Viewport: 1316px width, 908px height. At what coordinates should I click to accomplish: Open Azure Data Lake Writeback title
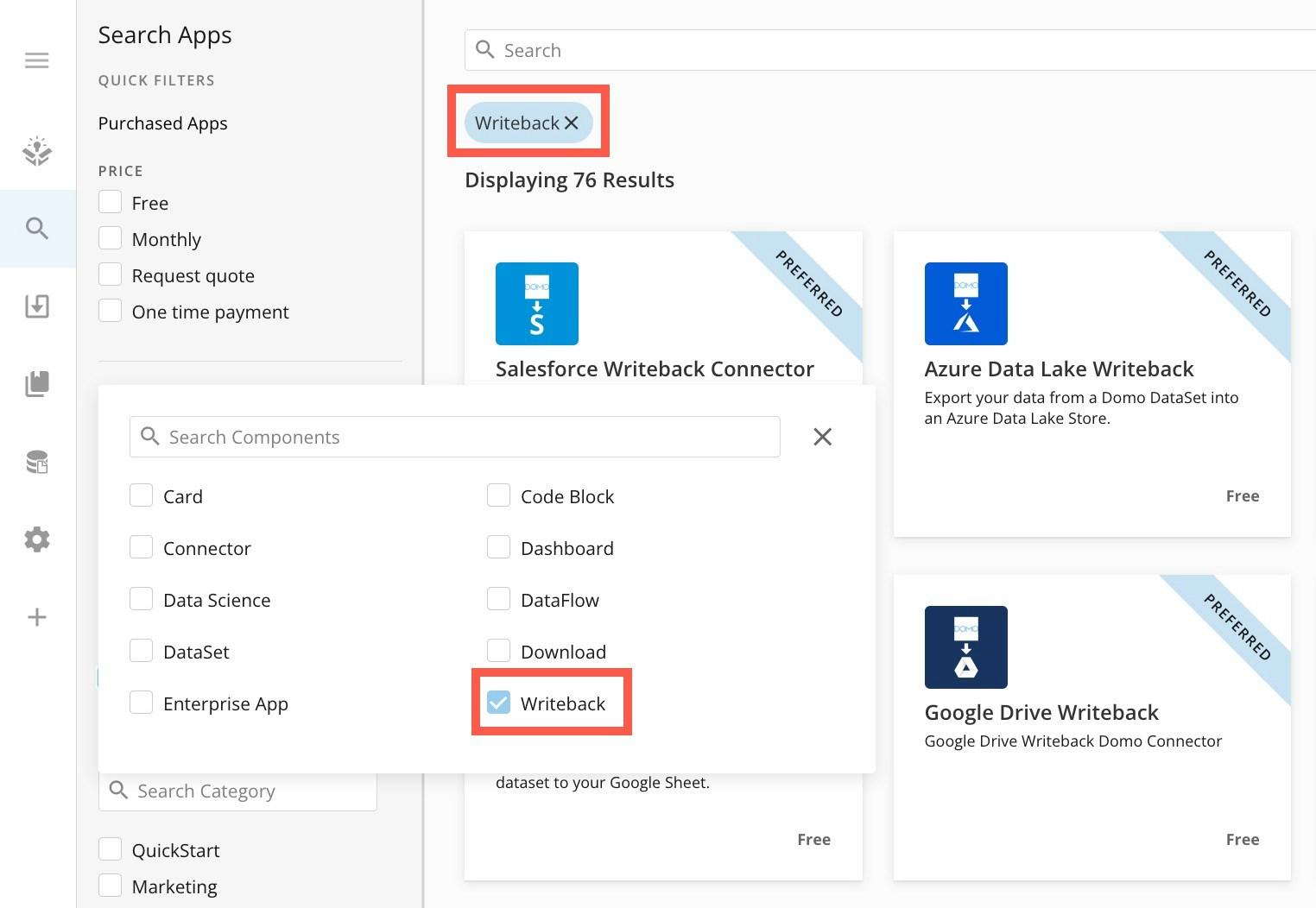(1059, 369)
